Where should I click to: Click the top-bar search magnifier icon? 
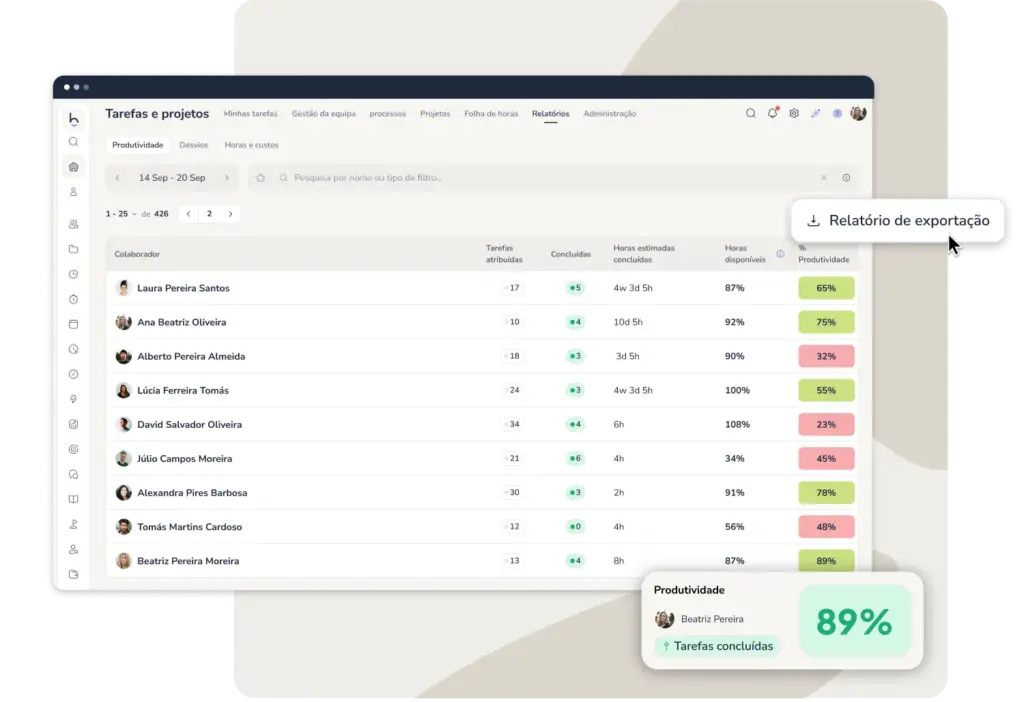(751, 113)
